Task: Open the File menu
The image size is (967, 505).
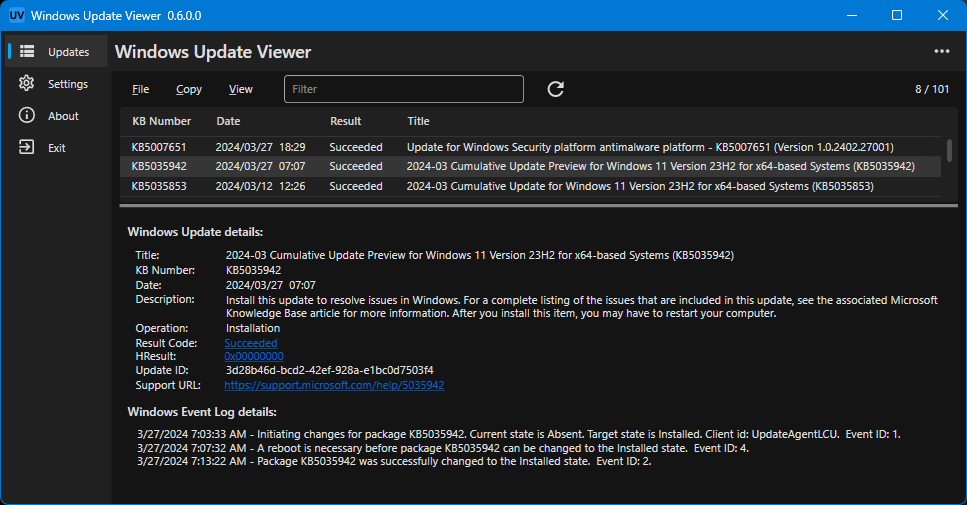Action: coord(140,89)
